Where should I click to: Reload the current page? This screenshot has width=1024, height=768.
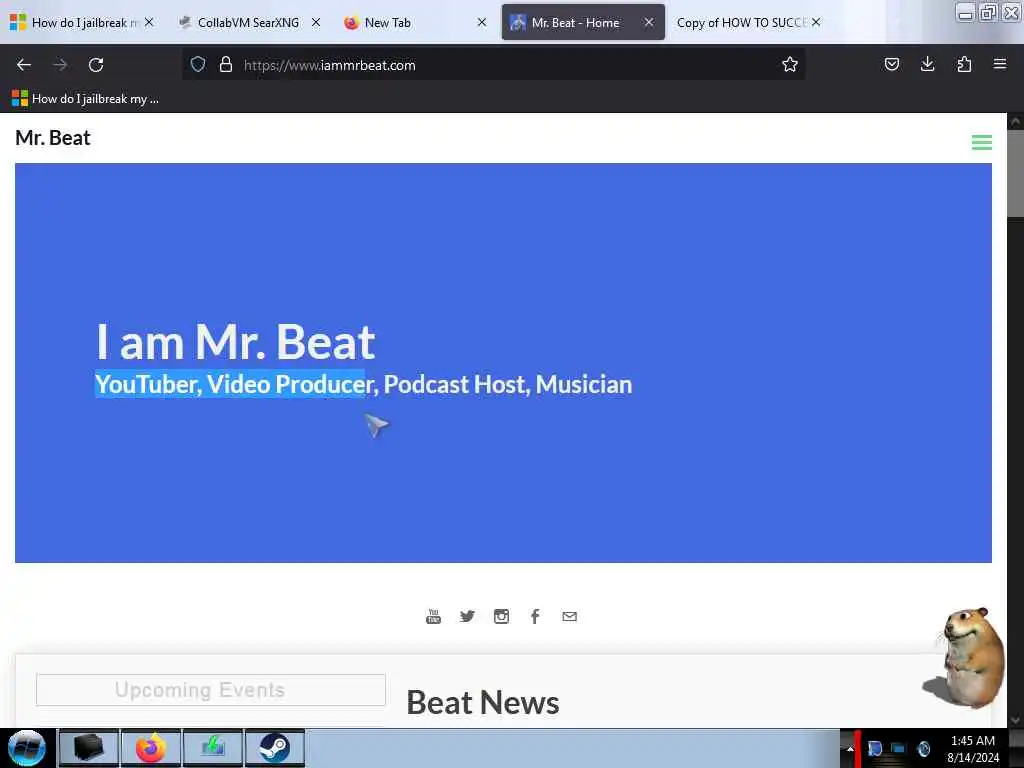click(x=96, y=65)
